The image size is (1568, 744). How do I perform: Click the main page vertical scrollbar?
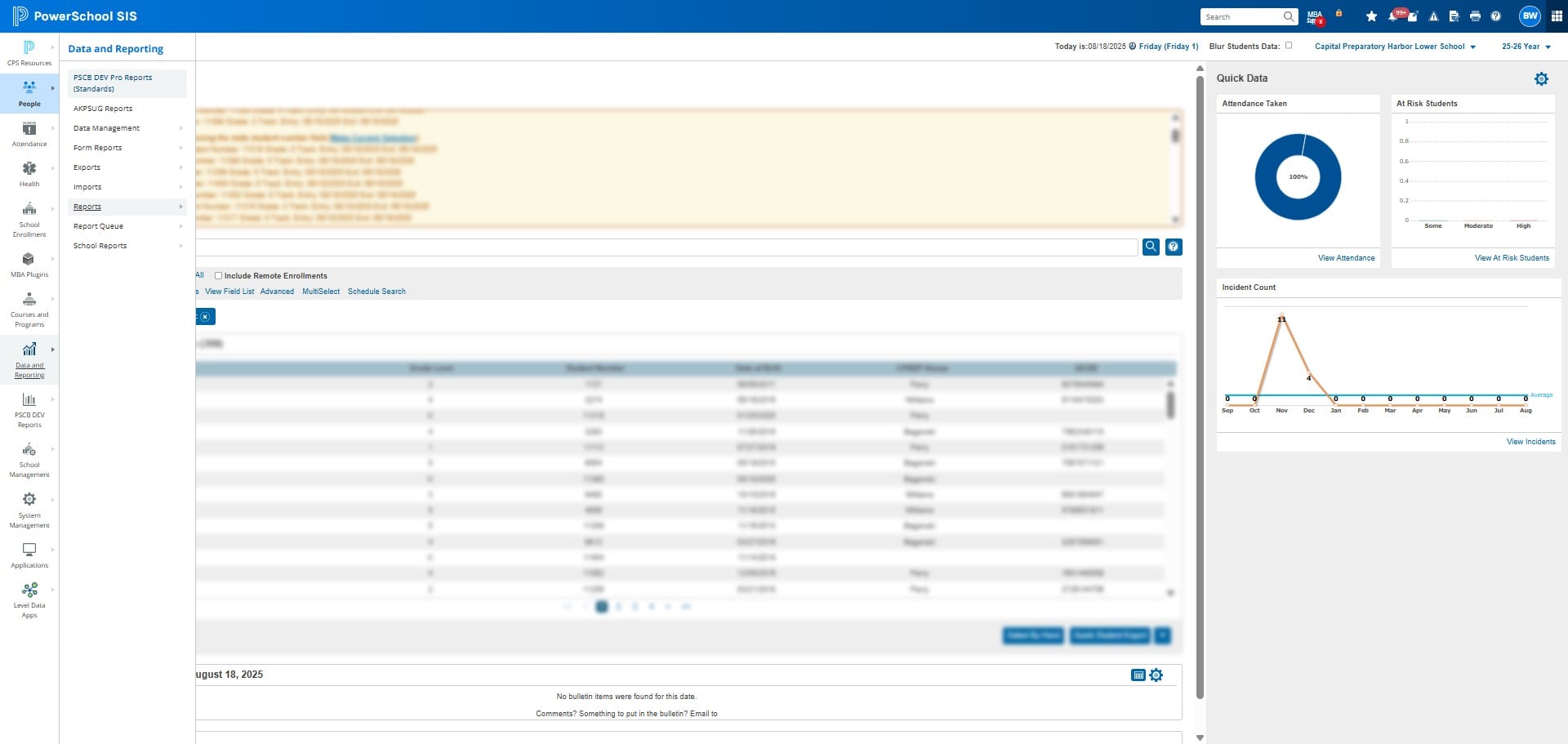tap(1200, 388)
